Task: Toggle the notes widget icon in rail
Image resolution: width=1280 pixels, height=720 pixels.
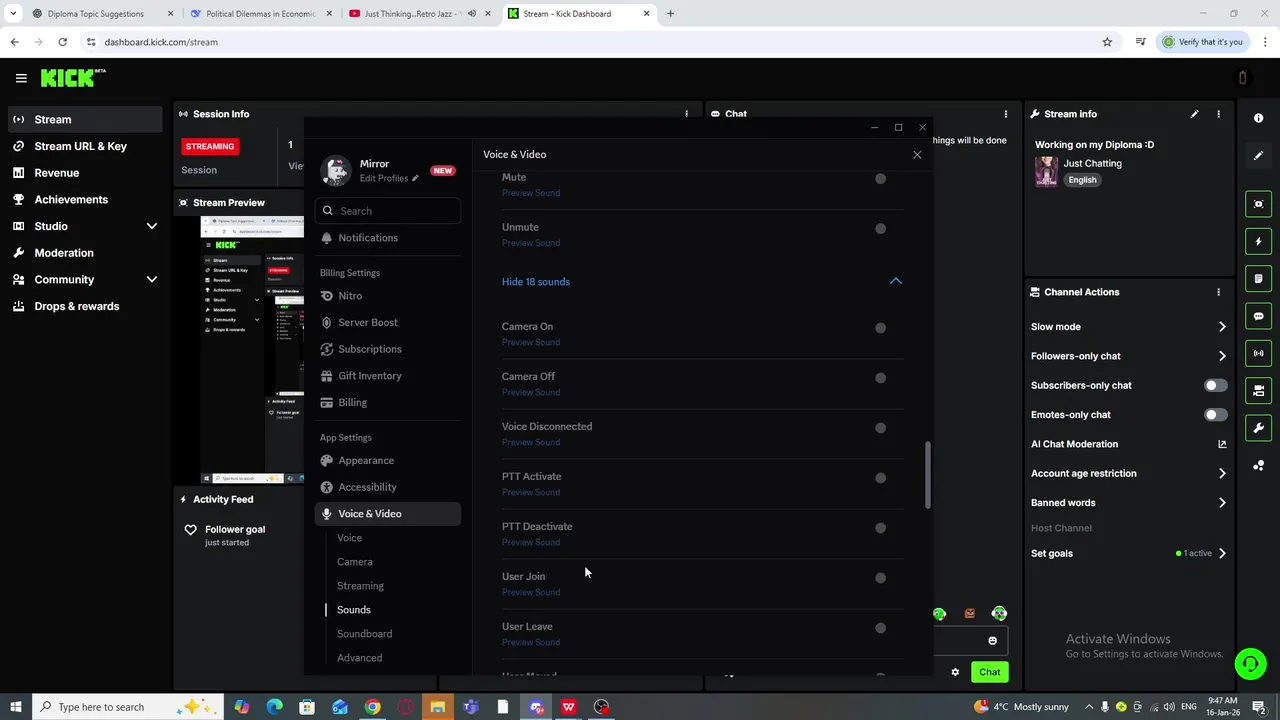Action: coord(1258,279)
